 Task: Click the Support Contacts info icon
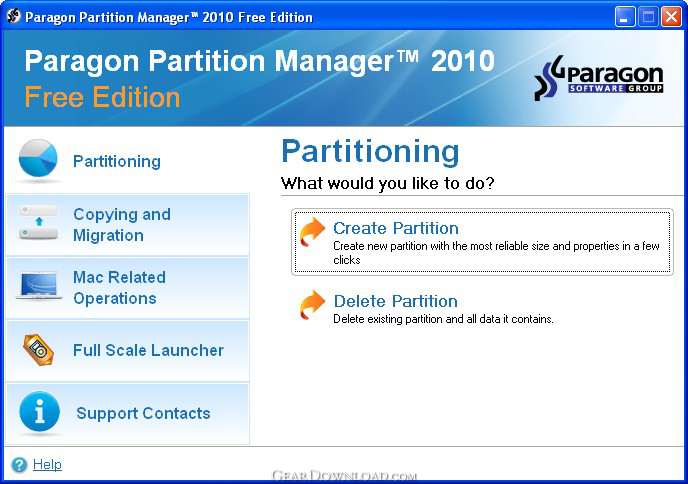click(39, 412)
